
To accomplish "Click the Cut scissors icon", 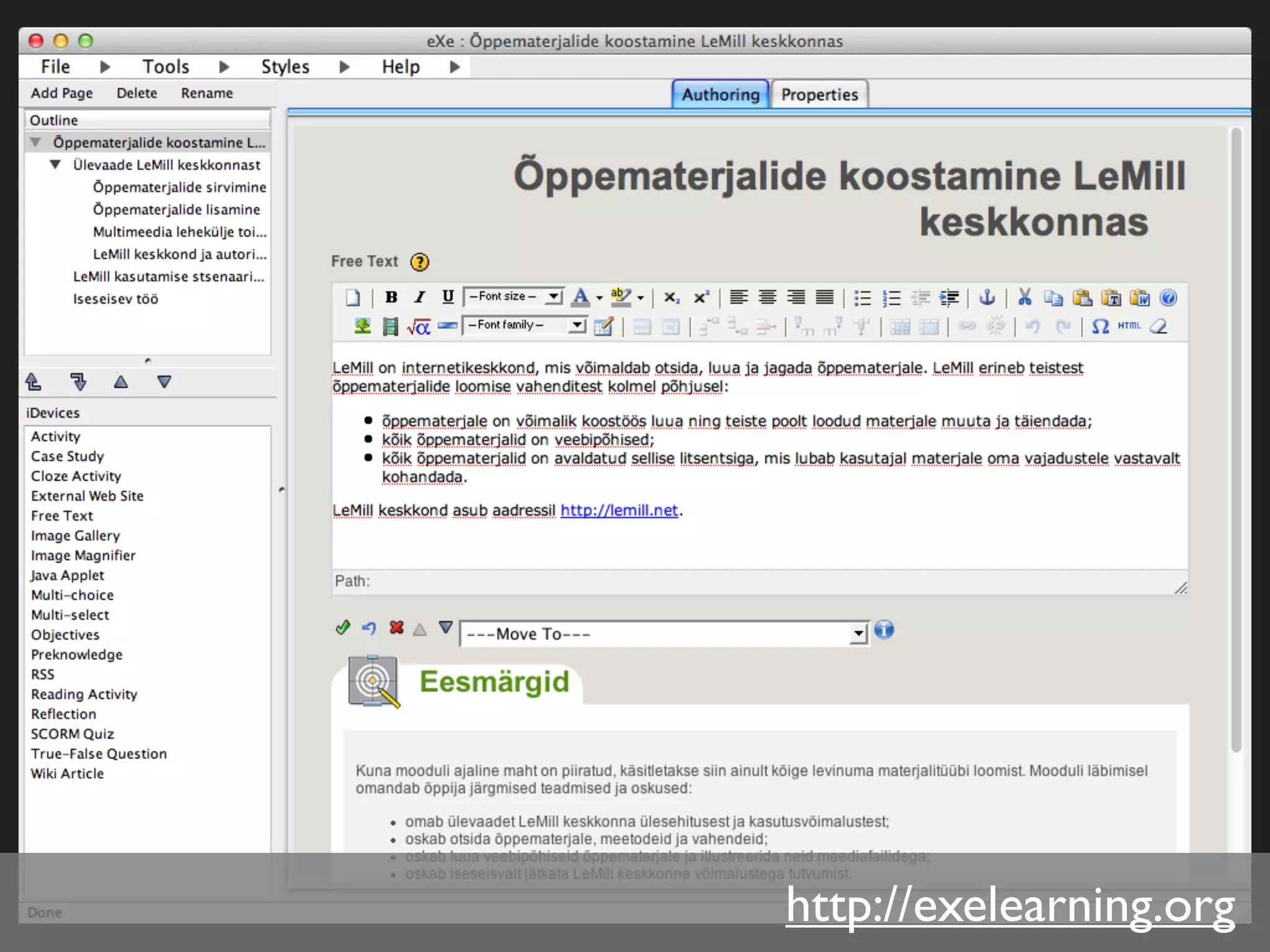I will click(1024, 297).
